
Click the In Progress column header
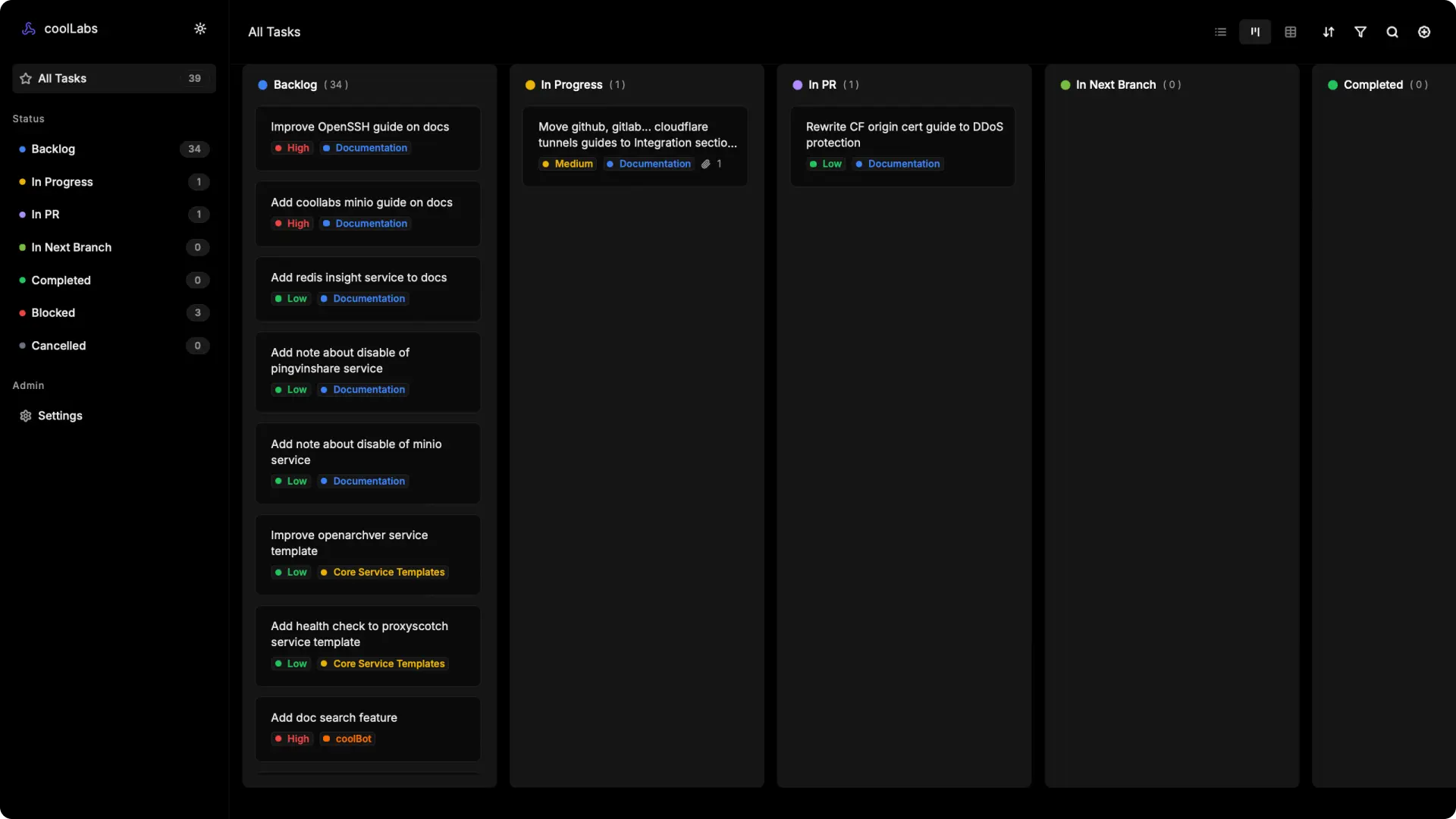pyautogui.click(x=572, y=85)
